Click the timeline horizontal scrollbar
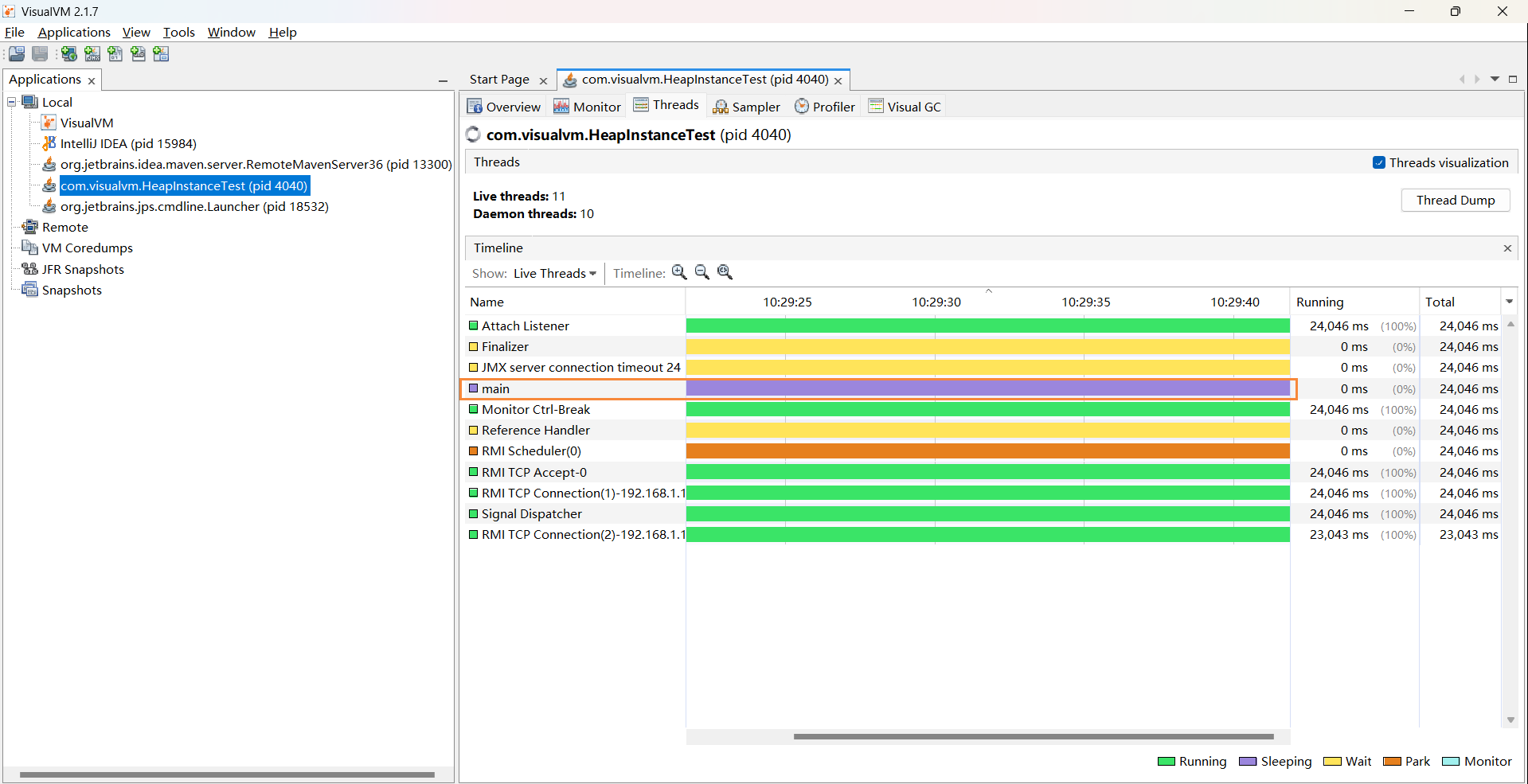Screen dimensions: 1528x784 1034,736
